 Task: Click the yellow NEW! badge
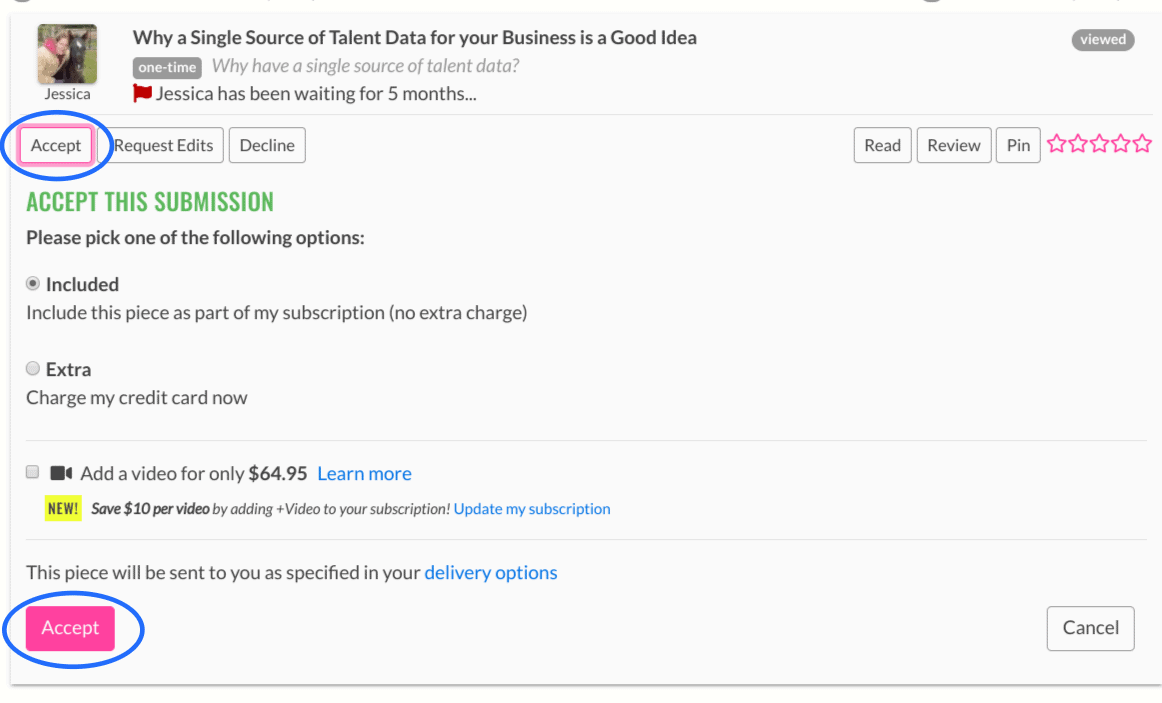63,509
